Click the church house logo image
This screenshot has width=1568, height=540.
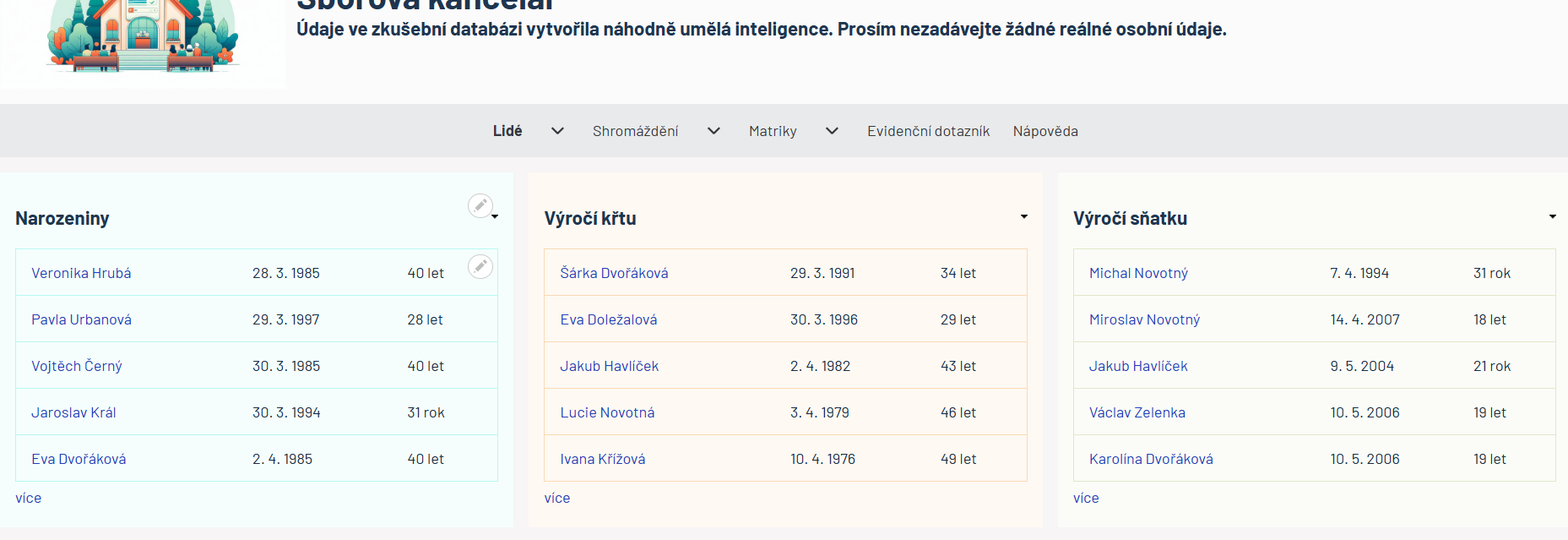click(143, 38)
